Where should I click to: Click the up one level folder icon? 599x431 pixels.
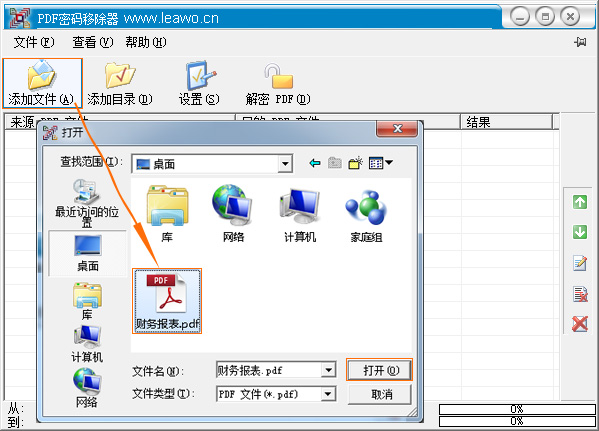click(x=335, y=163)
